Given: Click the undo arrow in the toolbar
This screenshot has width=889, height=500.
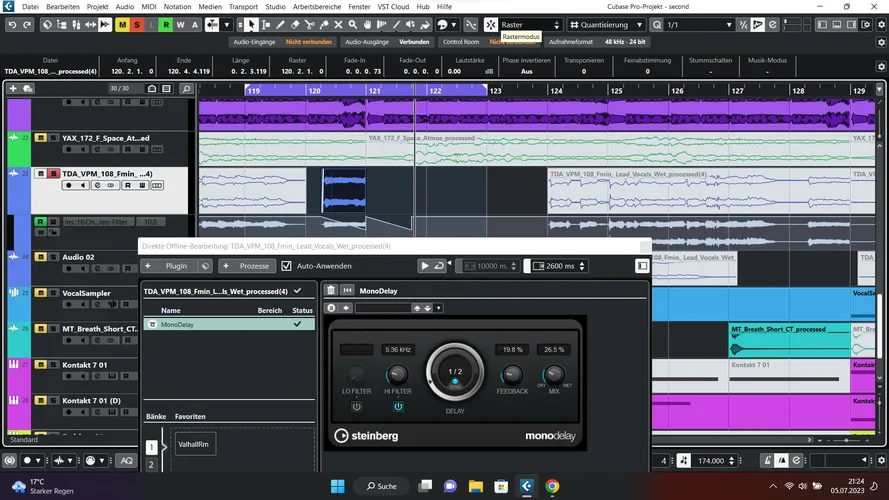Looking at the screenshot, I should 12,25.
